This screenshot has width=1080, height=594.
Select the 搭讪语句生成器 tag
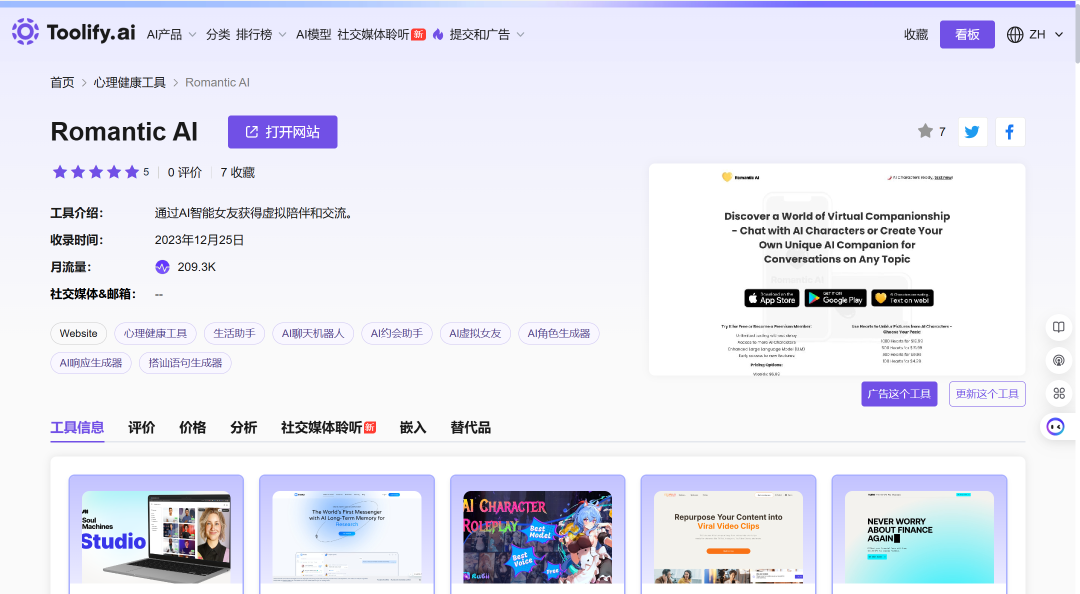tap(185, 363)
